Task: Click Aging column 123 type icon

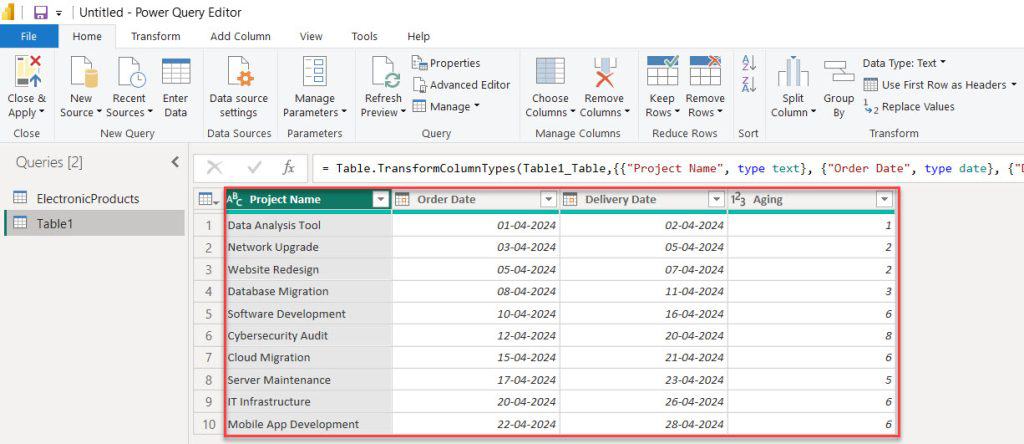Action: click(739, 200)
